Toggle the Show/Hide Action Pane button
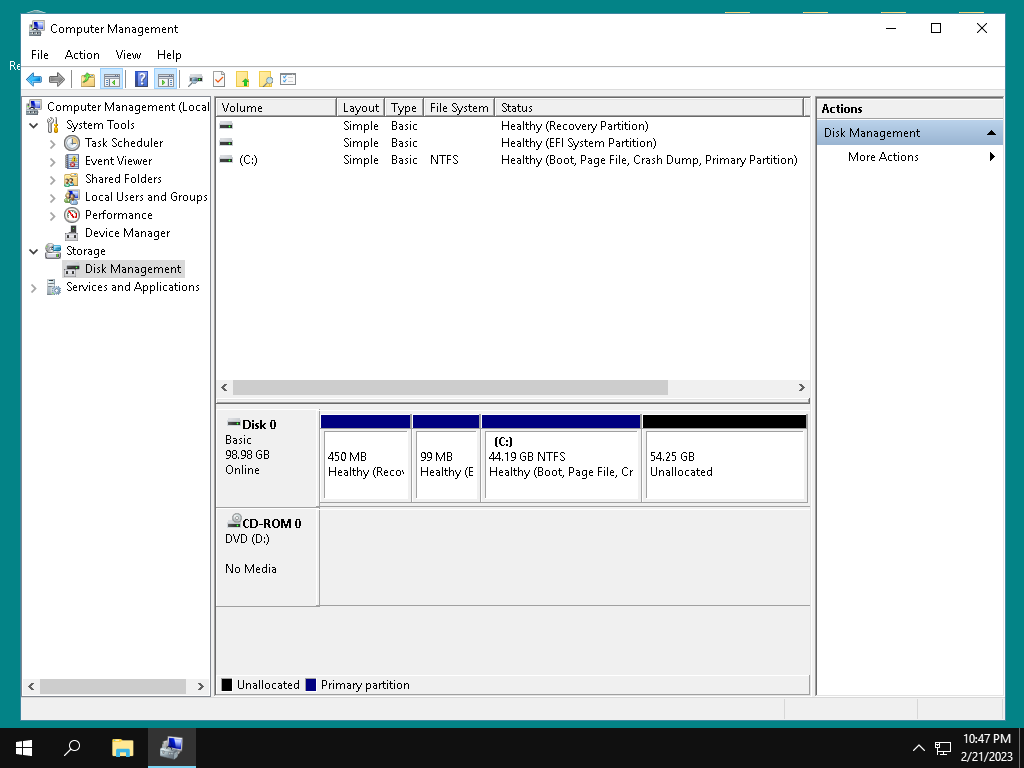This screenshot has height=768, width=1024. coord(165,80)
